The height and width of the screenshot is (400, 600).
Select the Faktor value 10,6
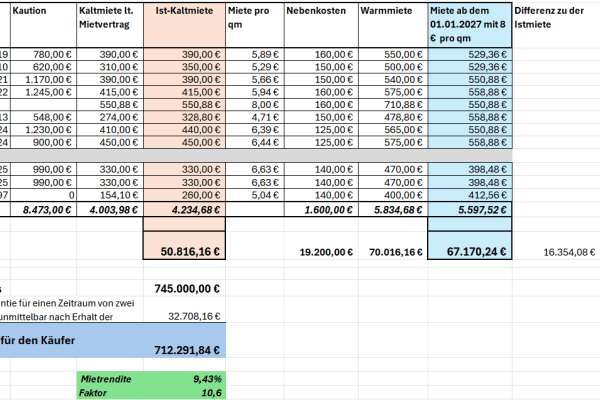184,392
